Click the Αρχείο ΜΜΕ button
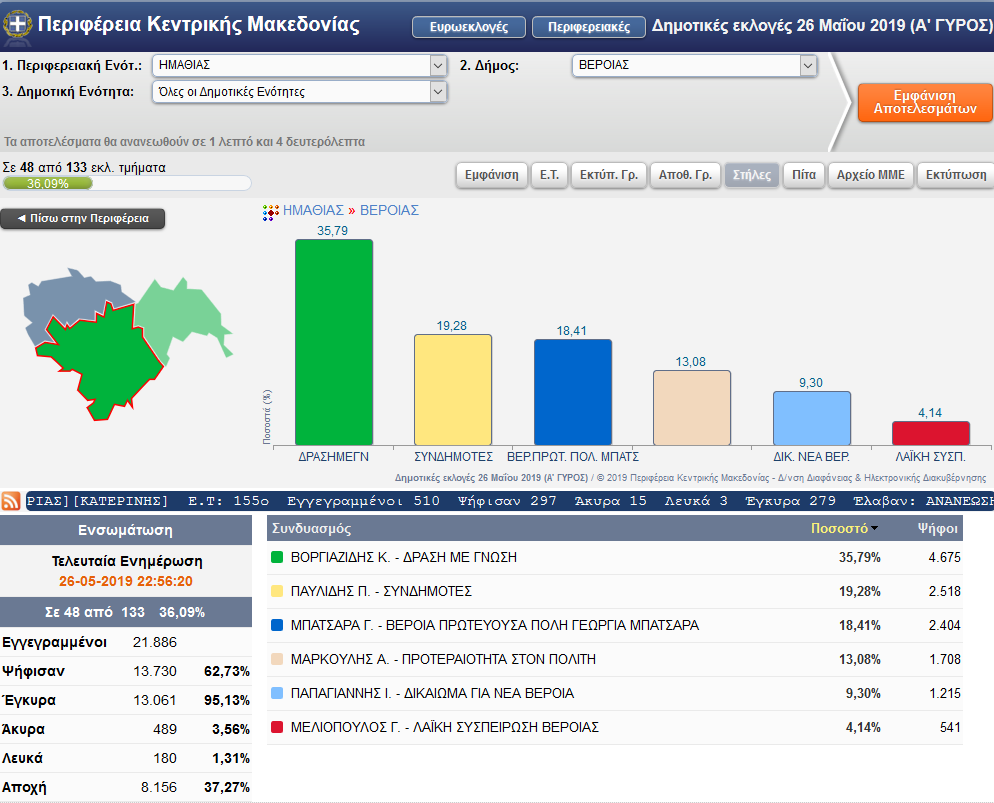 (x=870, y=175)
